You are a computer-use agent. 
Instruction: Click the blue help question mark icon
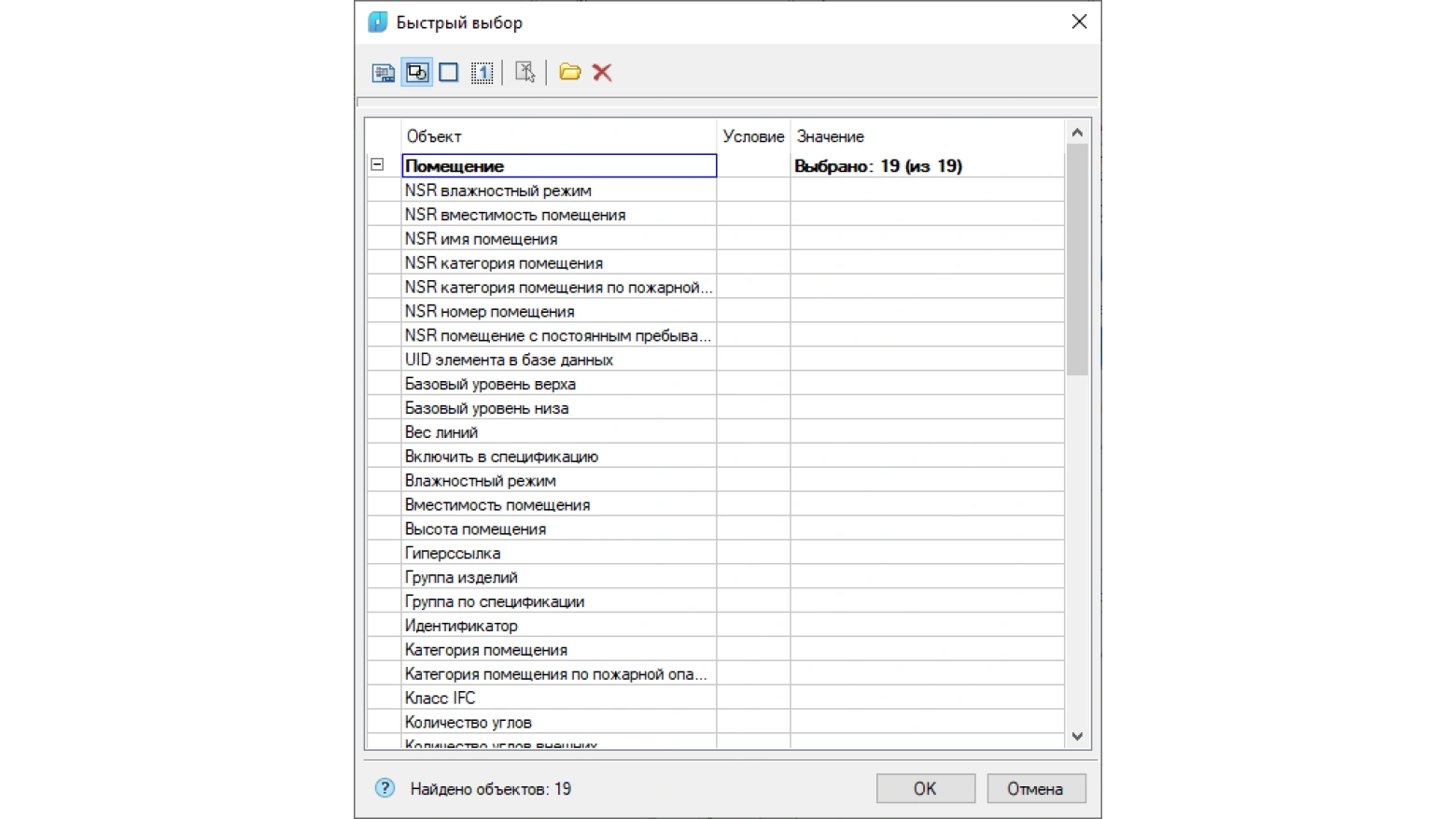(385, 788)
